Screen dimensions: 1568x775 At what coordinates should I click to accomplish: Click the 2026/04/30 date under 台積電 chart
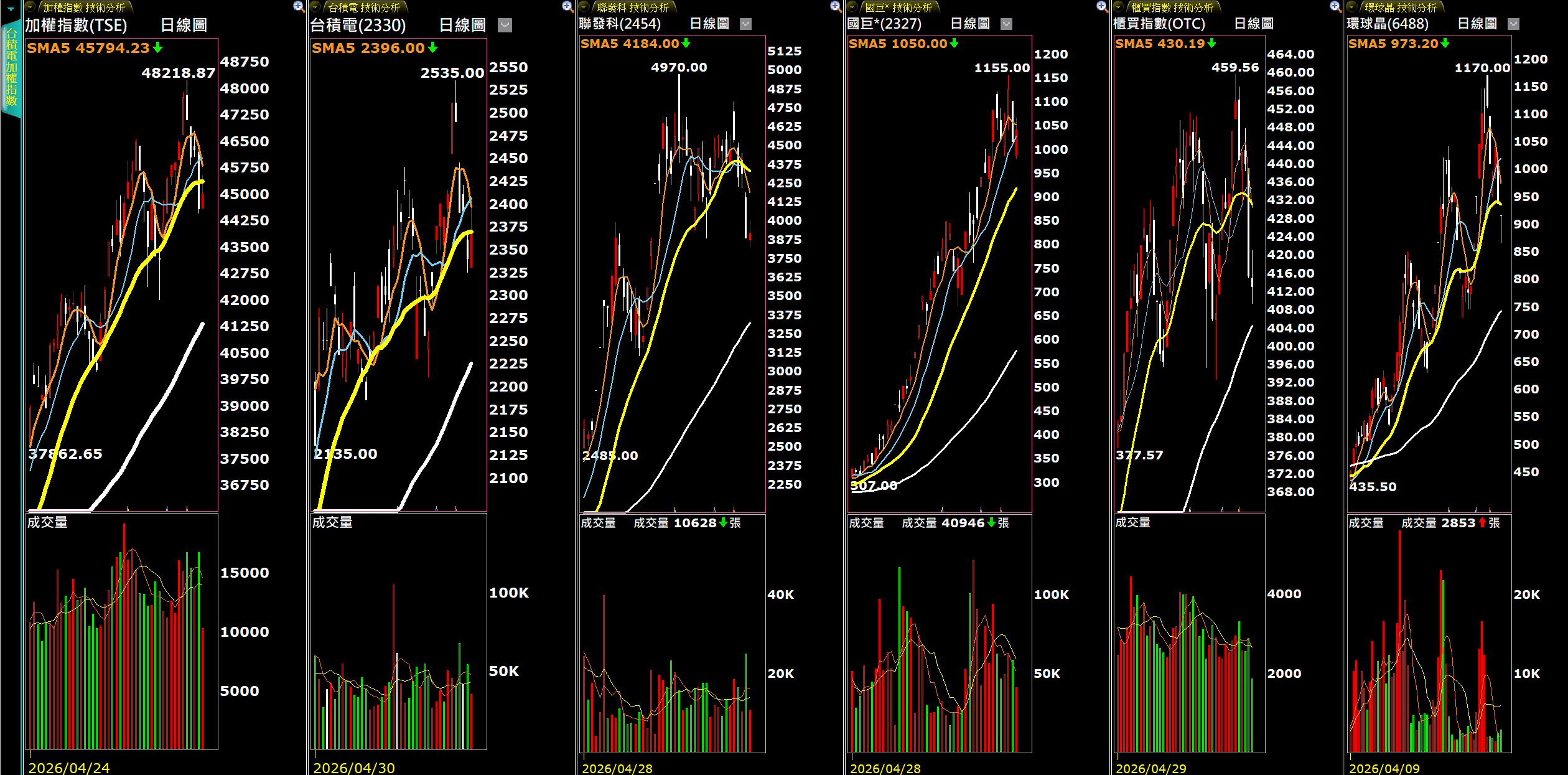(x=353, y=768)
